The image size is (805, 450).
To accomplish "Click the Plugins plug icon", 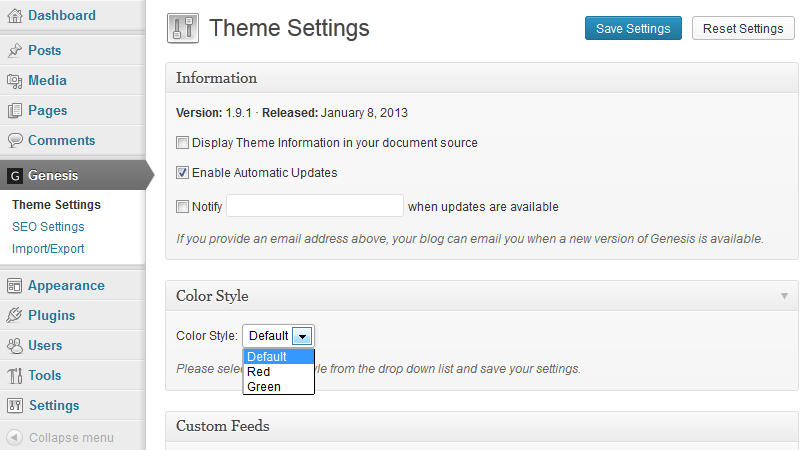I will (15, 315).
